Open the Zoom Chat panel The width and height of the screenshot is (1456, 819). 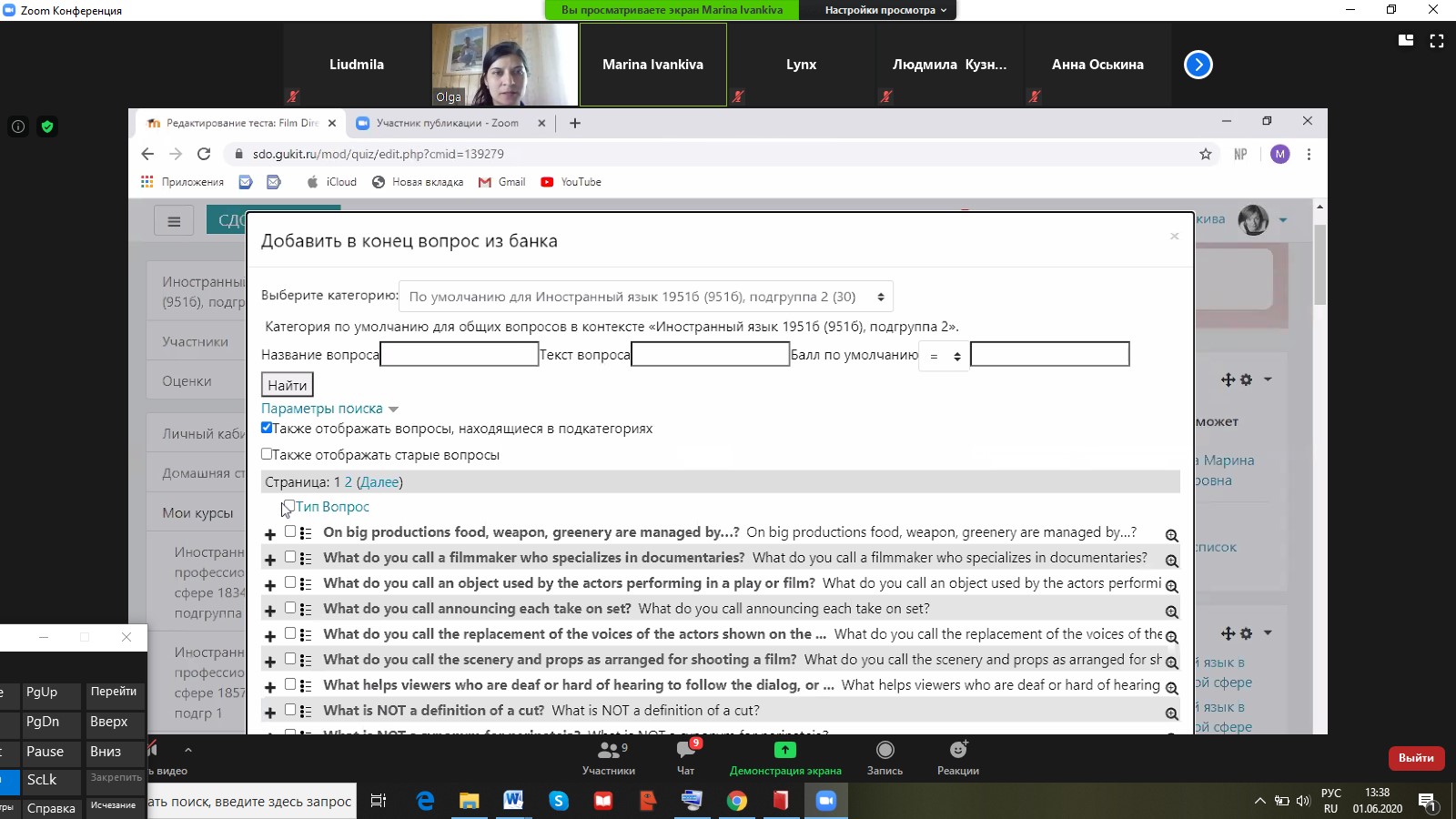tap(686, 758)
